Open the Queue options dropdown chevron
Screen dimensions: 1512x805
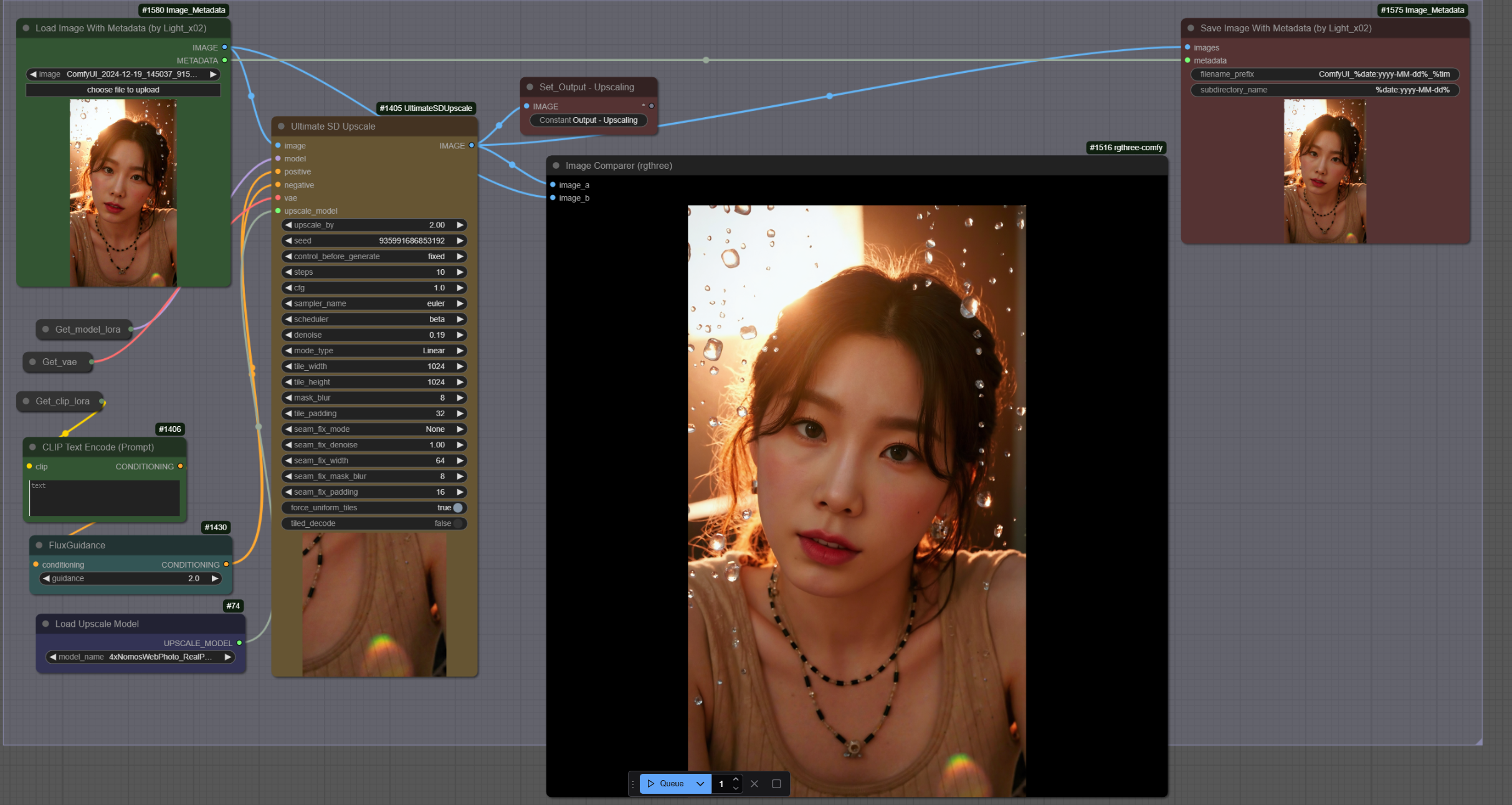(700, 783)
